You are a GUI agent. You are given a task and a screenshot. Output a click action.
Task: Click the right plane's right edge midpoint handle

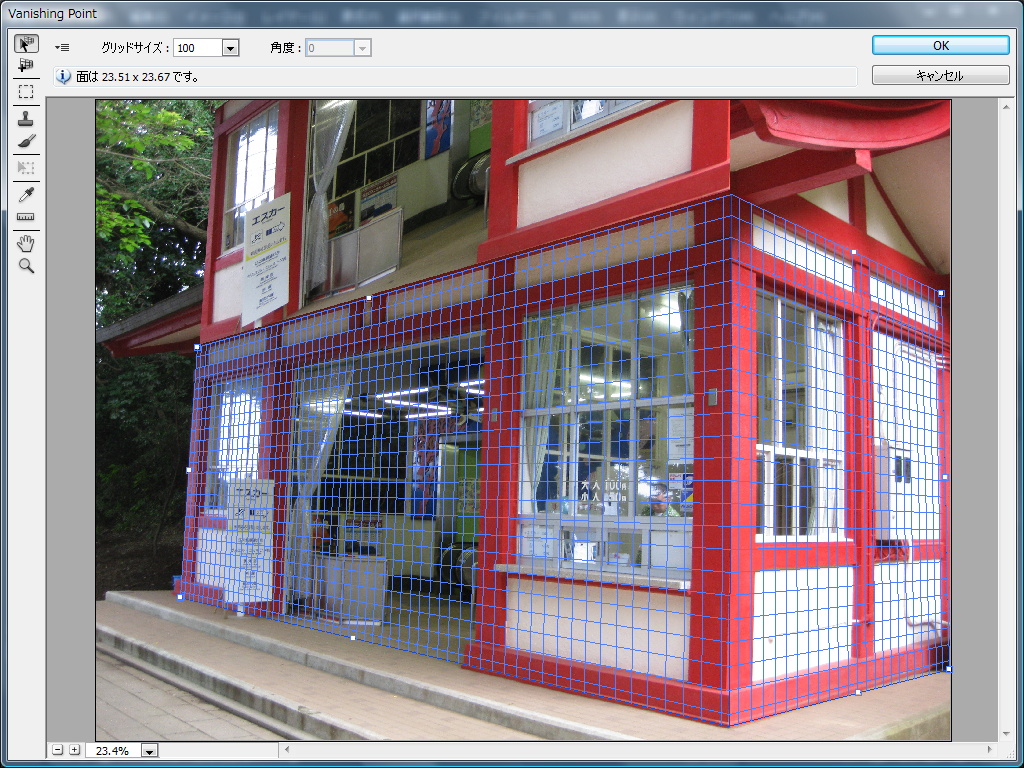tap(945, 477)
